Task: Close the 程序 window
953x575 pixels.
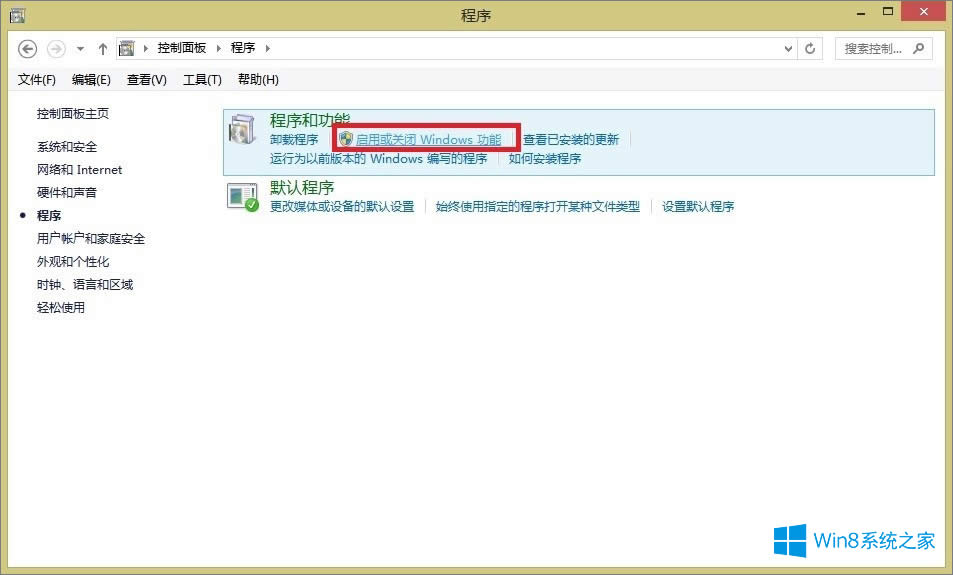Action: point(924,12)
